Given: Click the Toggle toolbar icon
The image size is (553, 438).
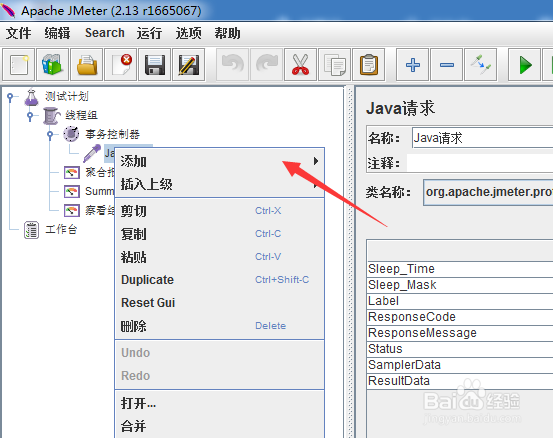Looking at the screenshot, I should coord(481,65).
